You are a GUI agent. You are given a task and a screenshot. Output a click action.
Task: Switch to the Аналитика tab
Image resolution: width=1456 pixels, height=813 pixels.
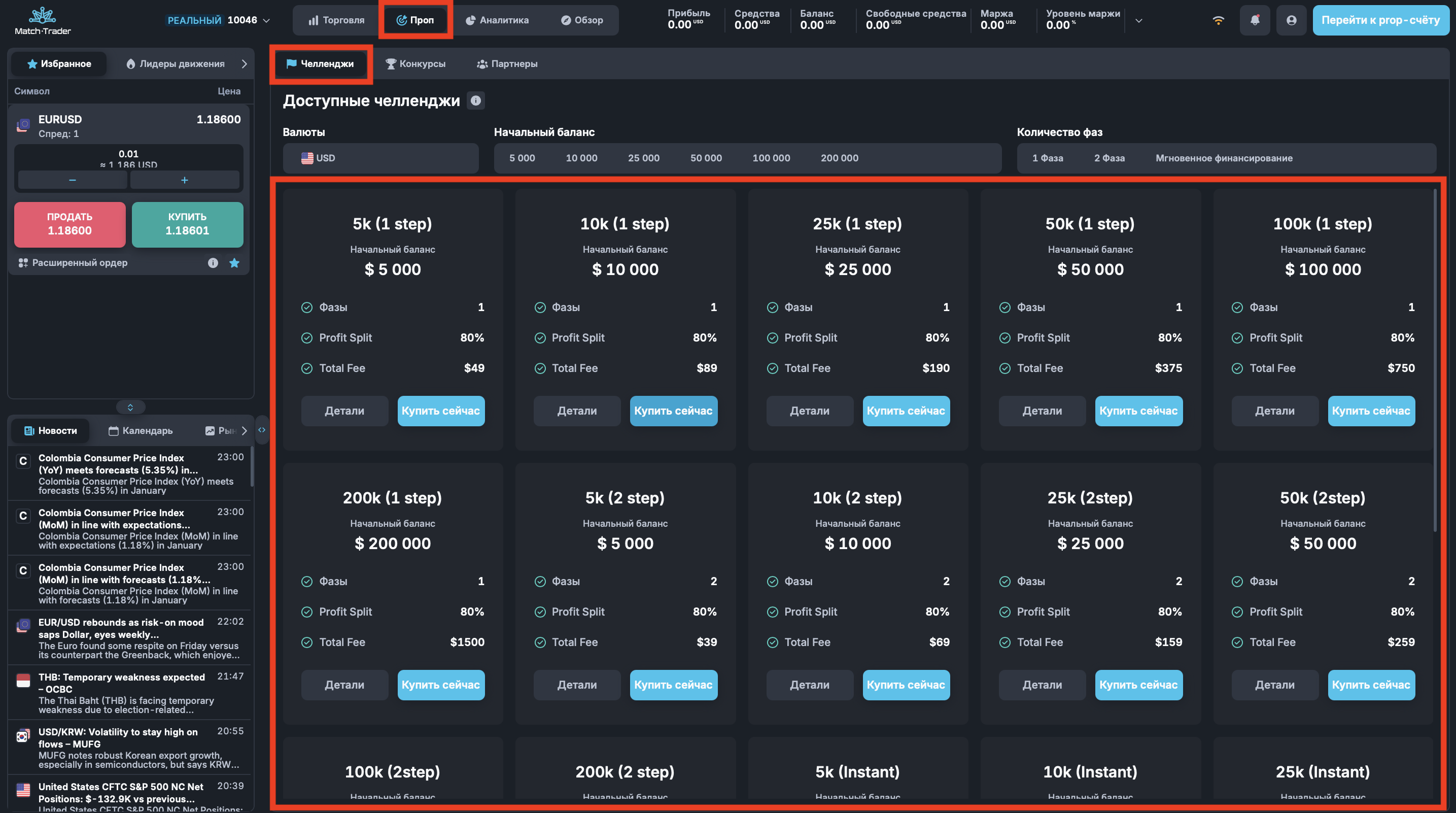[497, 20]
